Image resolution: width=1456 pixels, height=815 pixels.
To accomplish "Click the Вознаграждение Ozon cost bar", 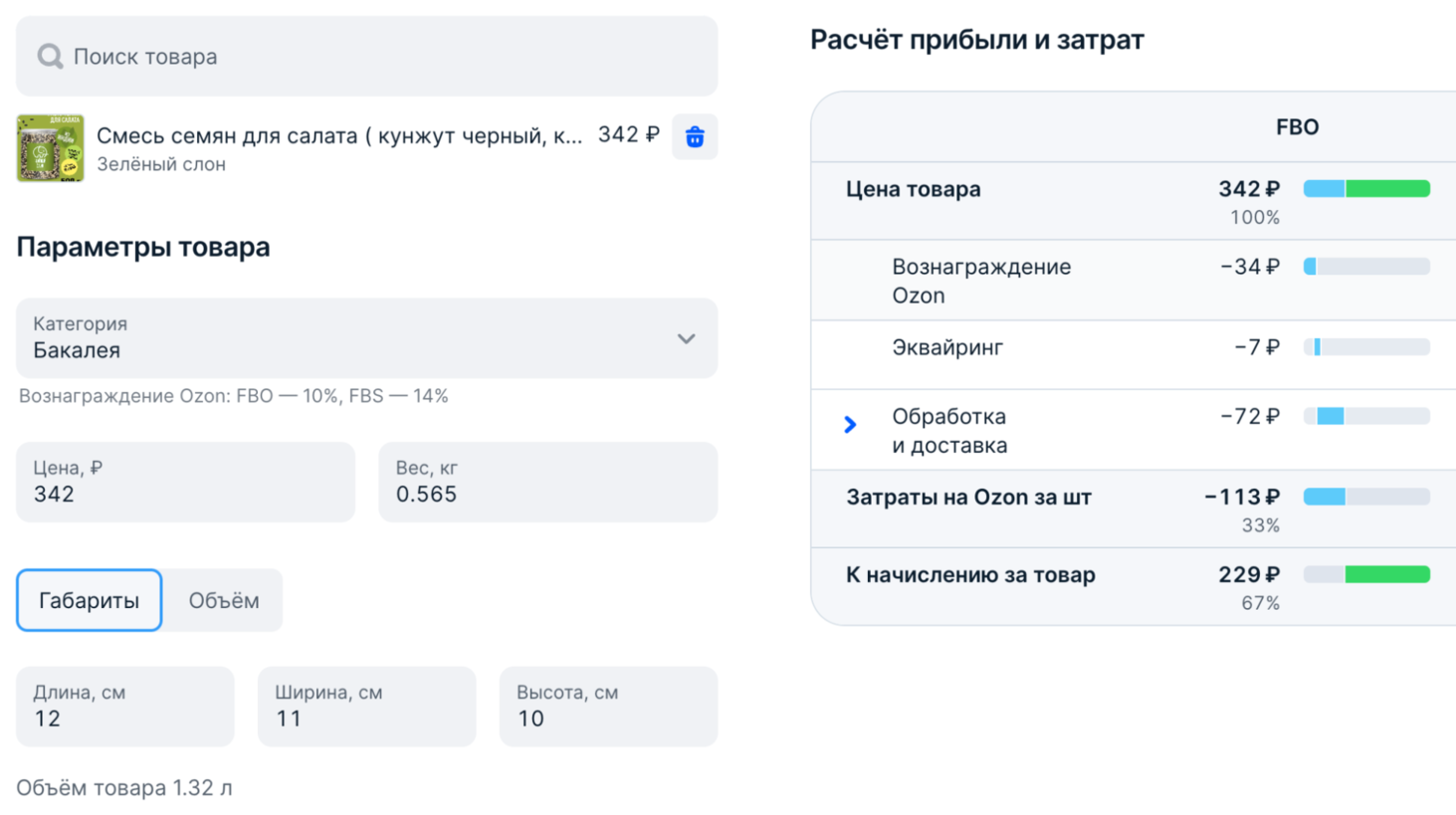I will 1366,267.
